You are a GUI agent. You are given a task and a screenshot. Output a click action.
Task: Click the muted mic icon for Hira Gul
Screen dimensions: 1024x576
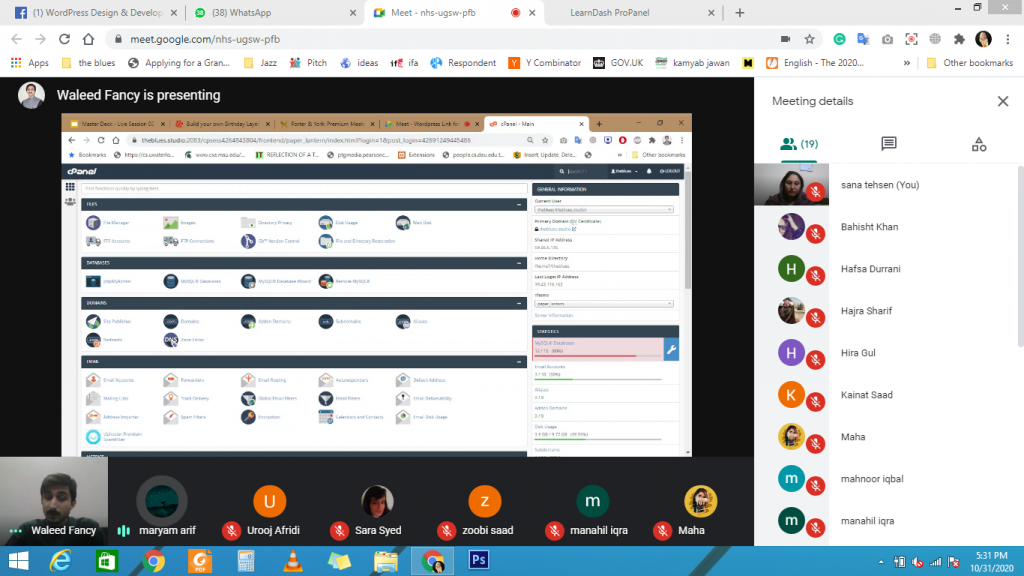coord(815,360)
